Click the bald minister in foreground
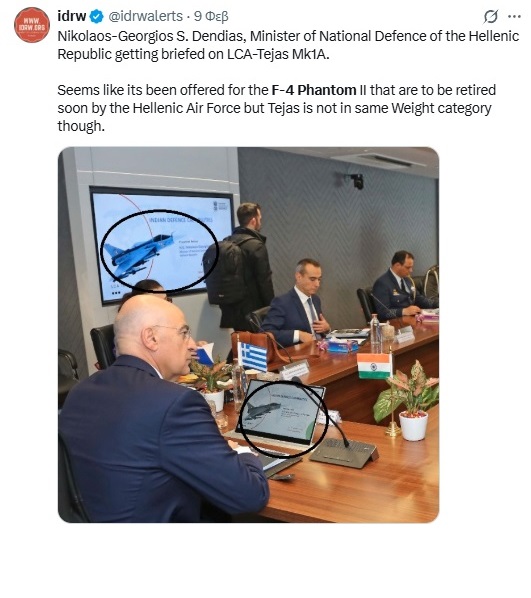The width and height of the screenshot is (531, 598). pyautogui.click(x=160, y=412)
